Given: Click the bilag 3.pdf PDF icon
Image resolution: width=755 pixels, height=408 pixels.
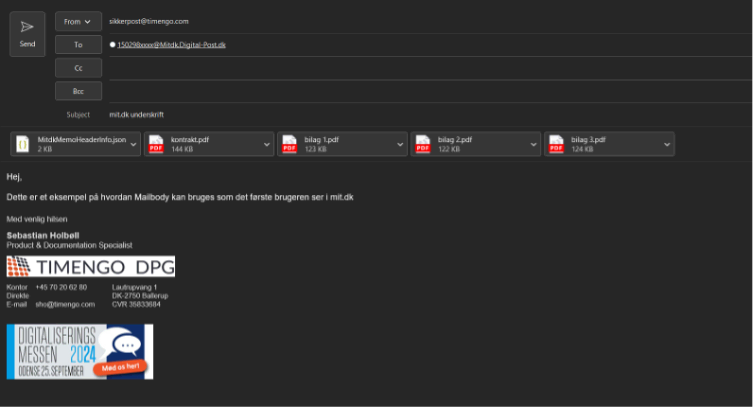Looking at the screenshot, I should (556, 144).
